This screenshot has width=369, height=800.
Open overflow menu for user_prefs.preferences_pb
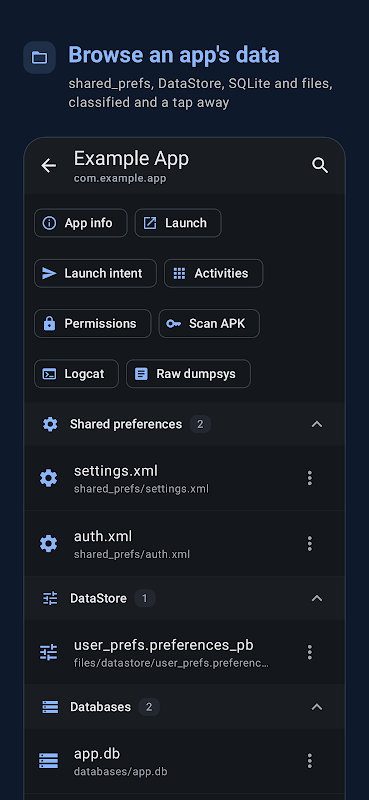309,652
